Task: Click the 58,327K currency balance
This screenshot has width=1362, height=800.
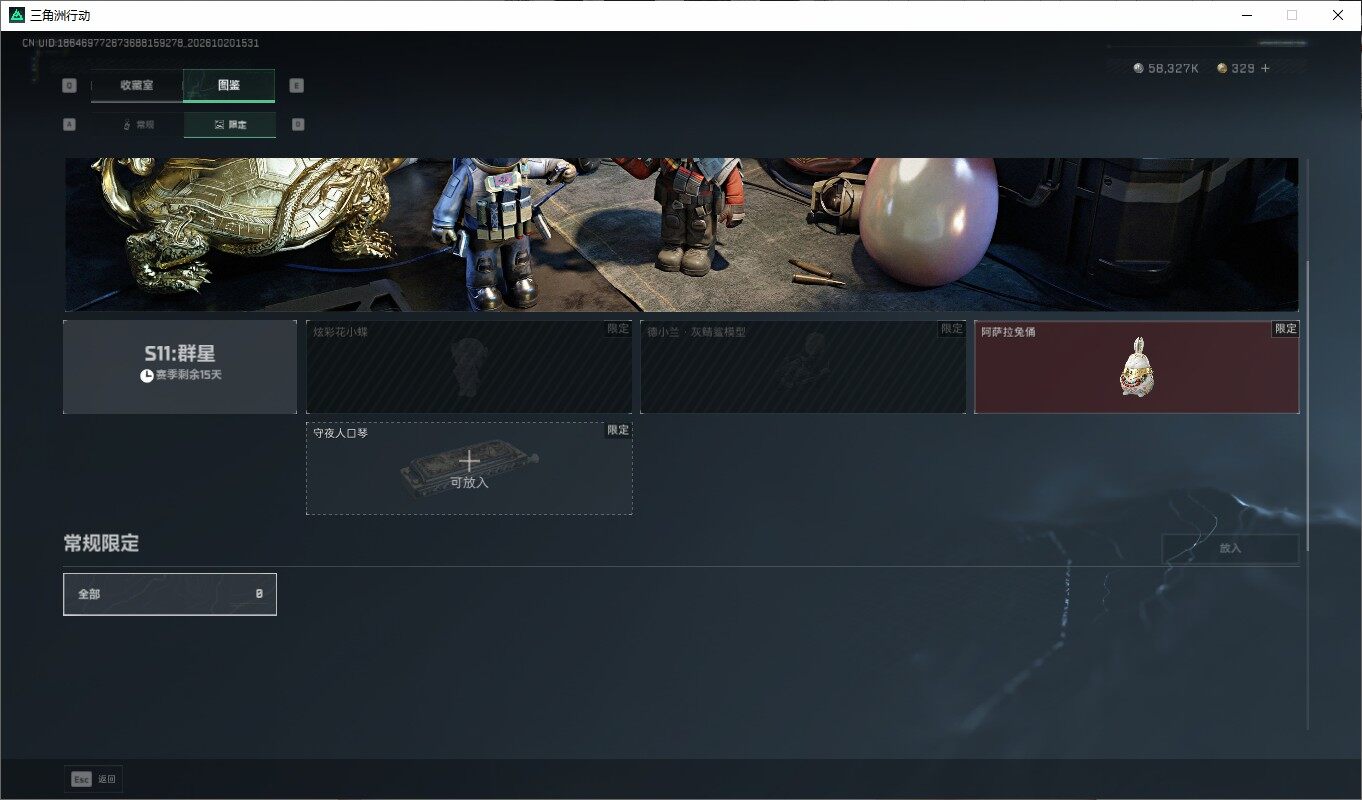Action: coord(1174,68)
